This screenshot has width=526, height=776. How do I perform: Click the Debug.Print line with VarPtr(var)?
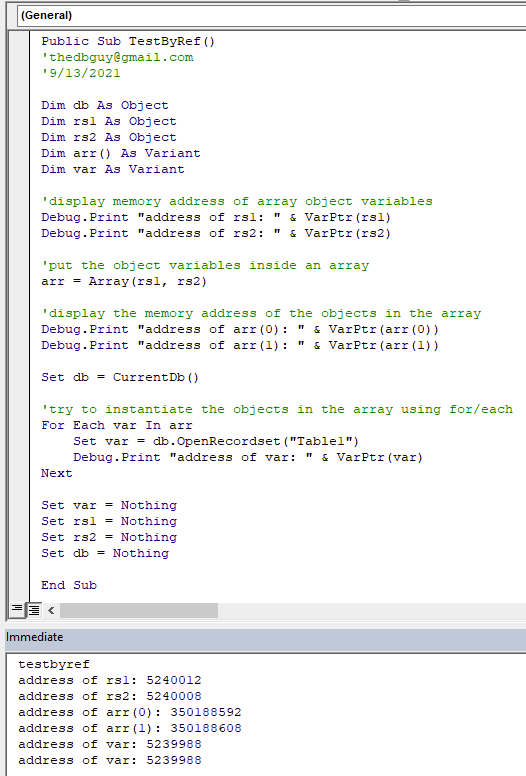(248, 457)
